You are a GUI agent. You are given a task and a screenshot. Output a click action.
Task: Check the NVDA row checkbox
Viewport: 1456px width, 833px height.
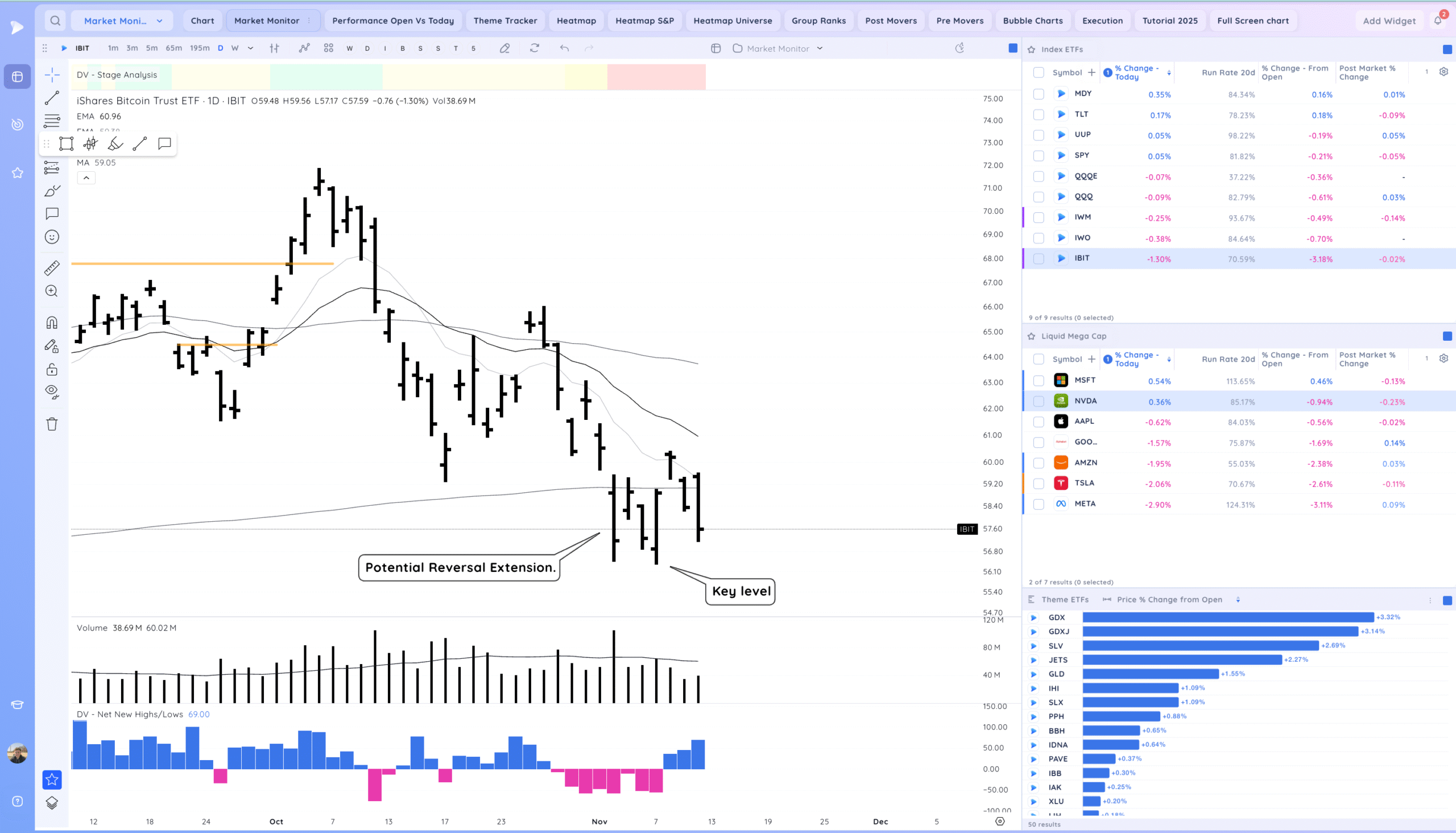pyautogui.click(x=1039, y=402)
